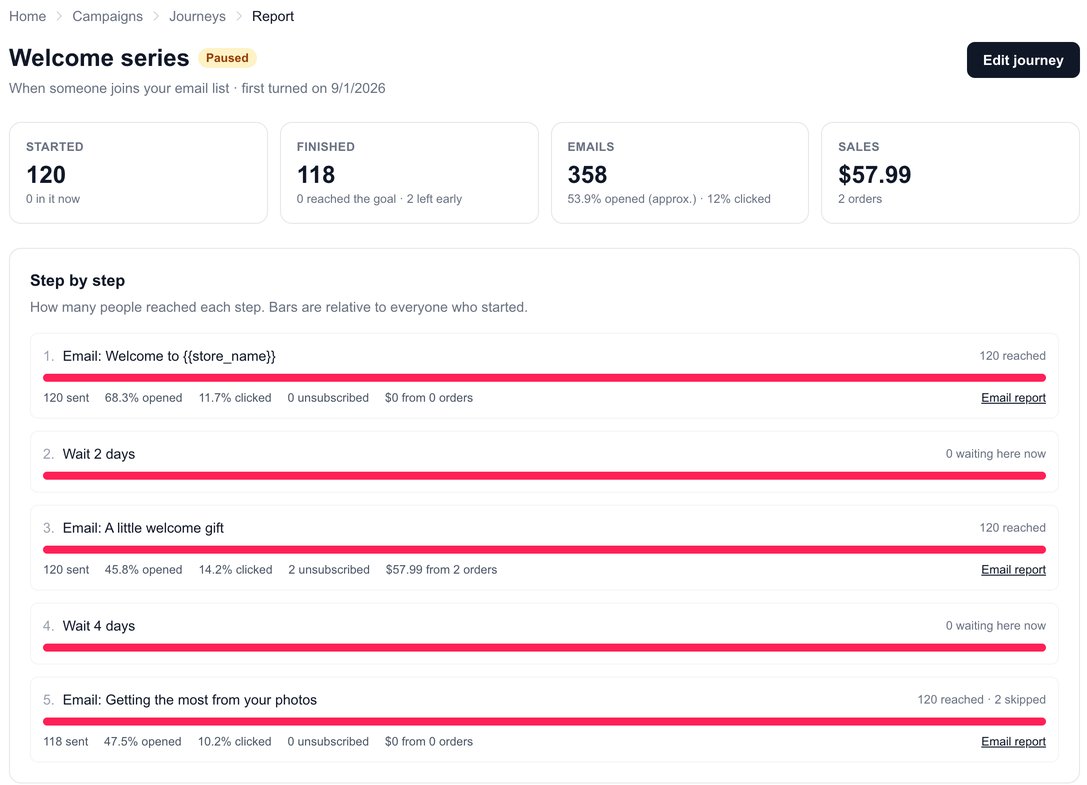Click '0 in it now' text
Image resolution: width=1087 pixels, height=785 pixels.
(x=53, y=198)
